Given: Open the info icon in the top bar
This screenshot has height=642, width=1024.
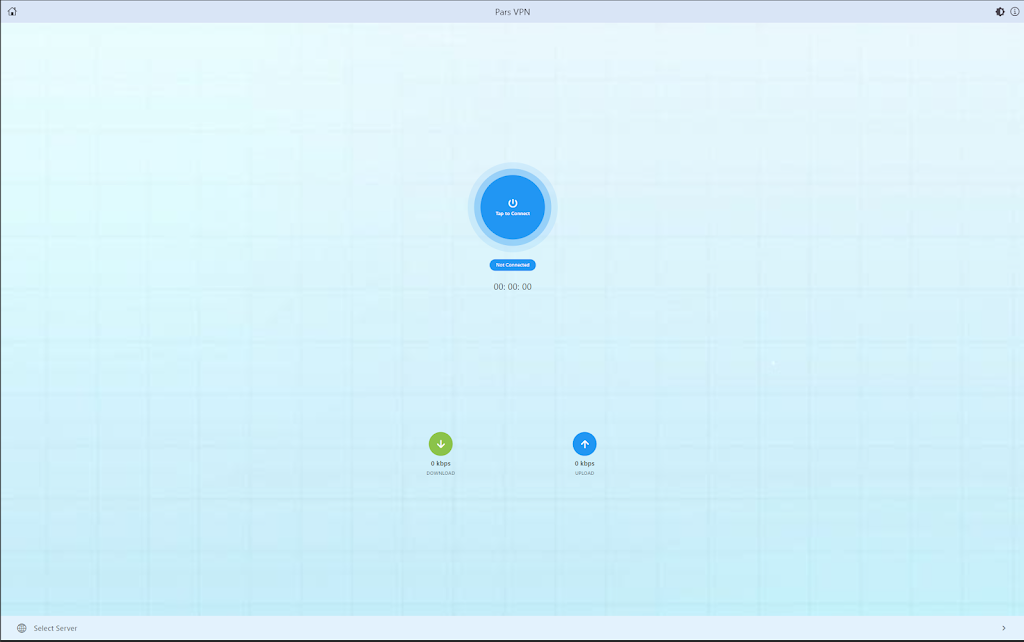Looking at the screenshot, I should [x=1014, y=12].
